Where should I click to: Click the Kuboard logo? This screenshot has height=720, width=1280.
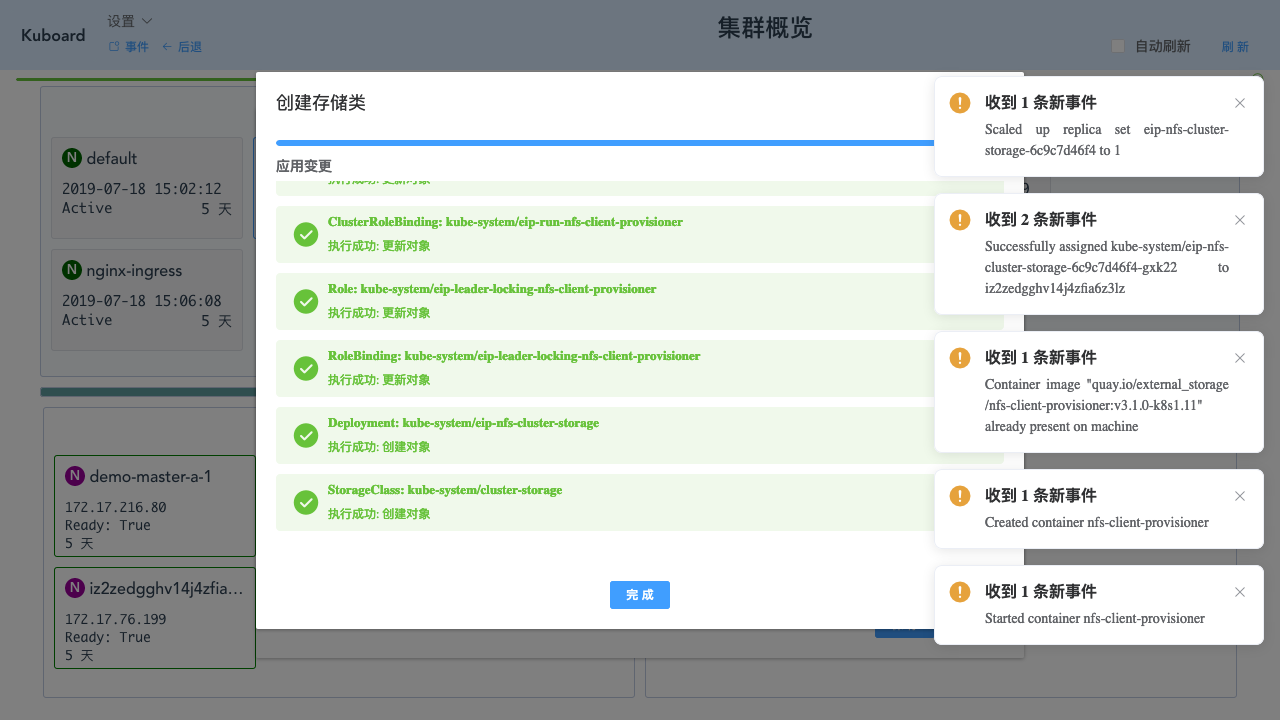click(53, 34)
